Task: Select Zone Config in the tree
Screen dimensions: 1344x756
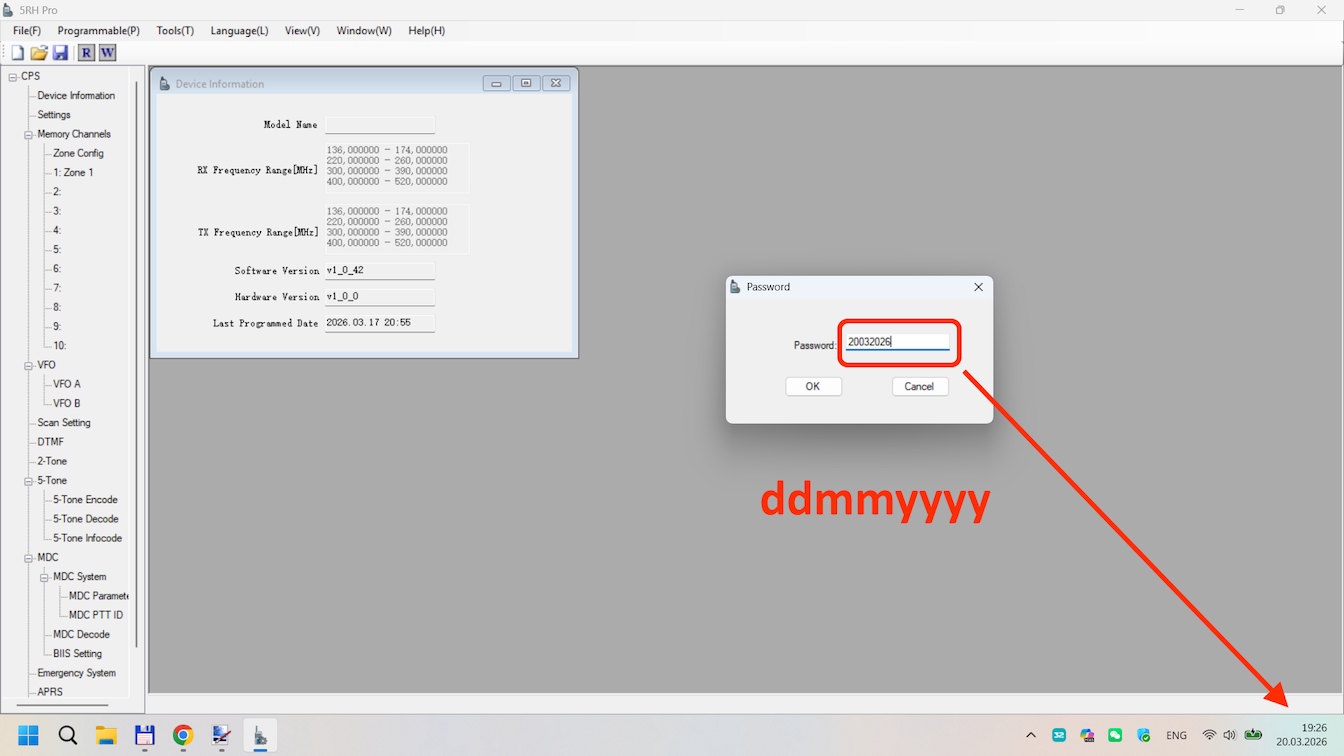Action: (x=78, y=153)
